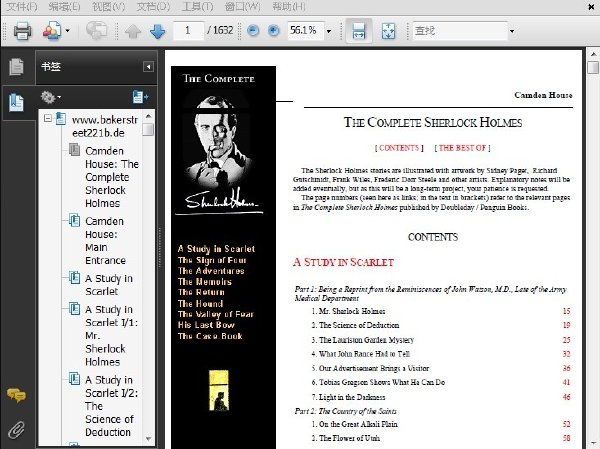The image size is (600, 449).
Task: Open the File (文件) menu
Action: 22,7
